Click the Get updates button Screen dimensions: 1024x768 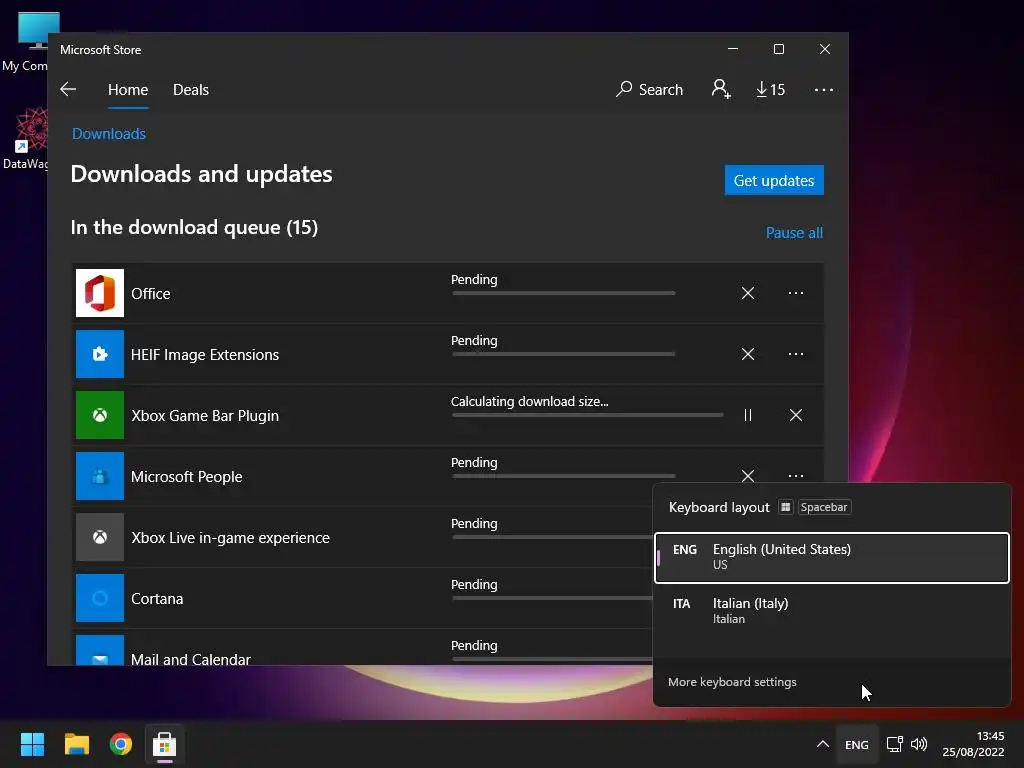tap(774, 180)
